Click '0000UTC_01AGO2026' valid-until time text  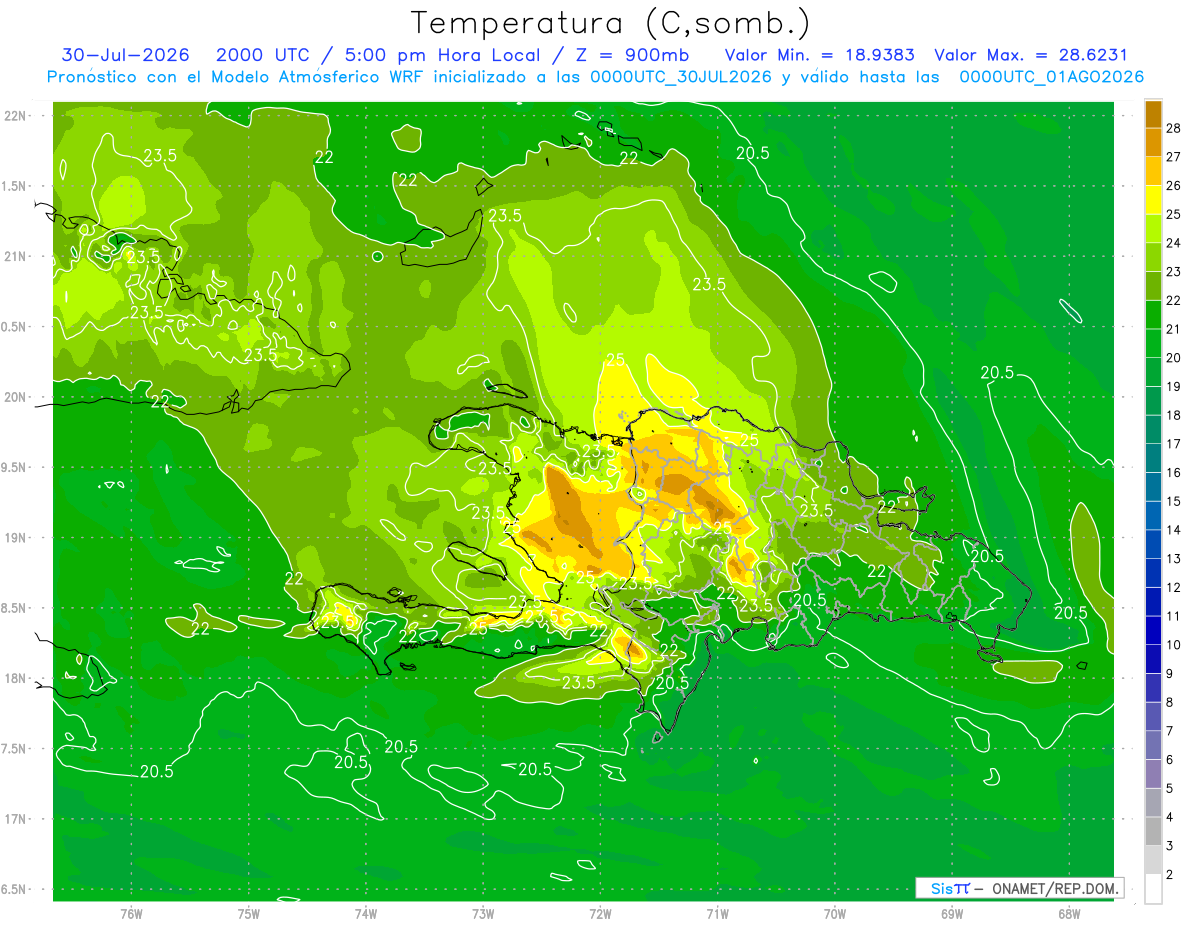[x=1052, y=77]
